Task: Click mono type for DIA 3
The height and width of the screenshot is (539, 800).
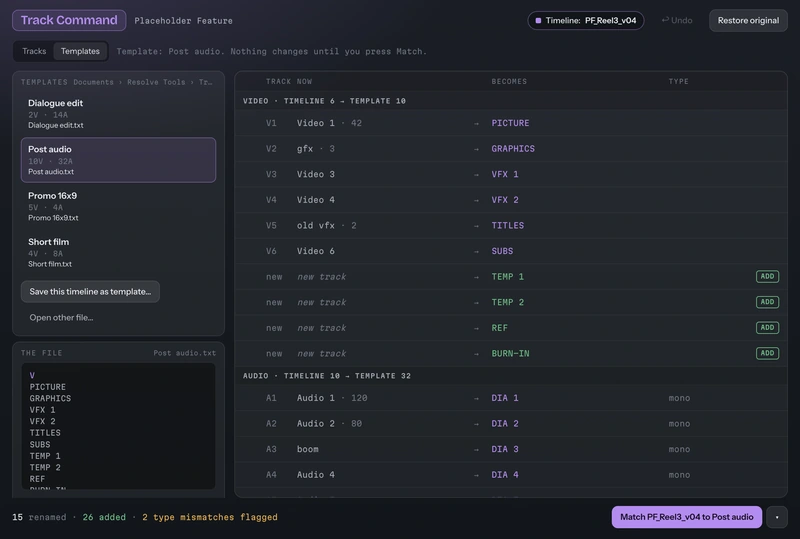Action: point(679,449)
